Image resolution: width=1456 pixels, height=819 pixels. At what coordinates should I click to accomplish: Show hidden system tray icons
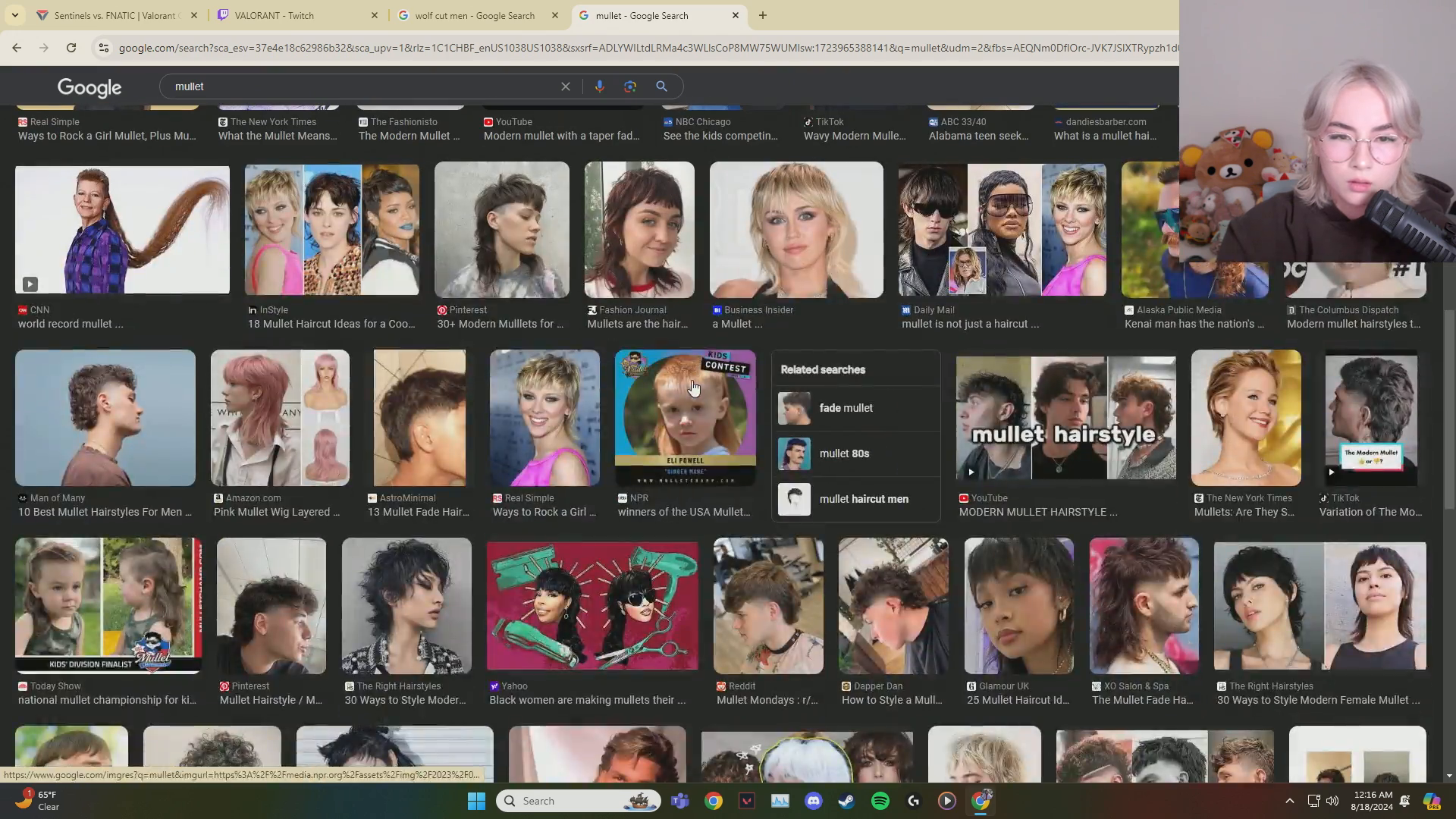pos(1289,801)
